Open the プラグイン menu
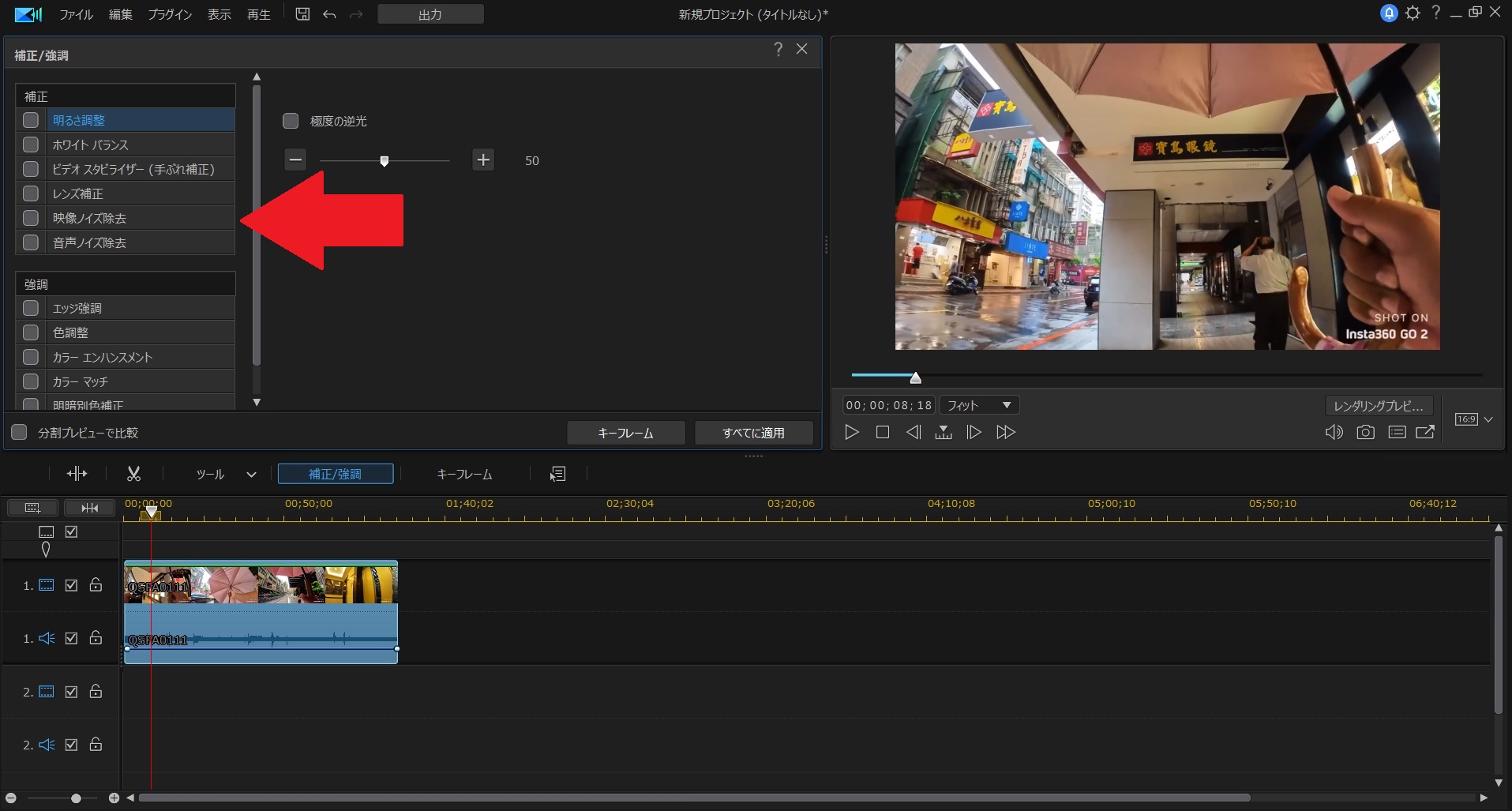Viewport: 1512px width, 811px height. click(170, 14)
